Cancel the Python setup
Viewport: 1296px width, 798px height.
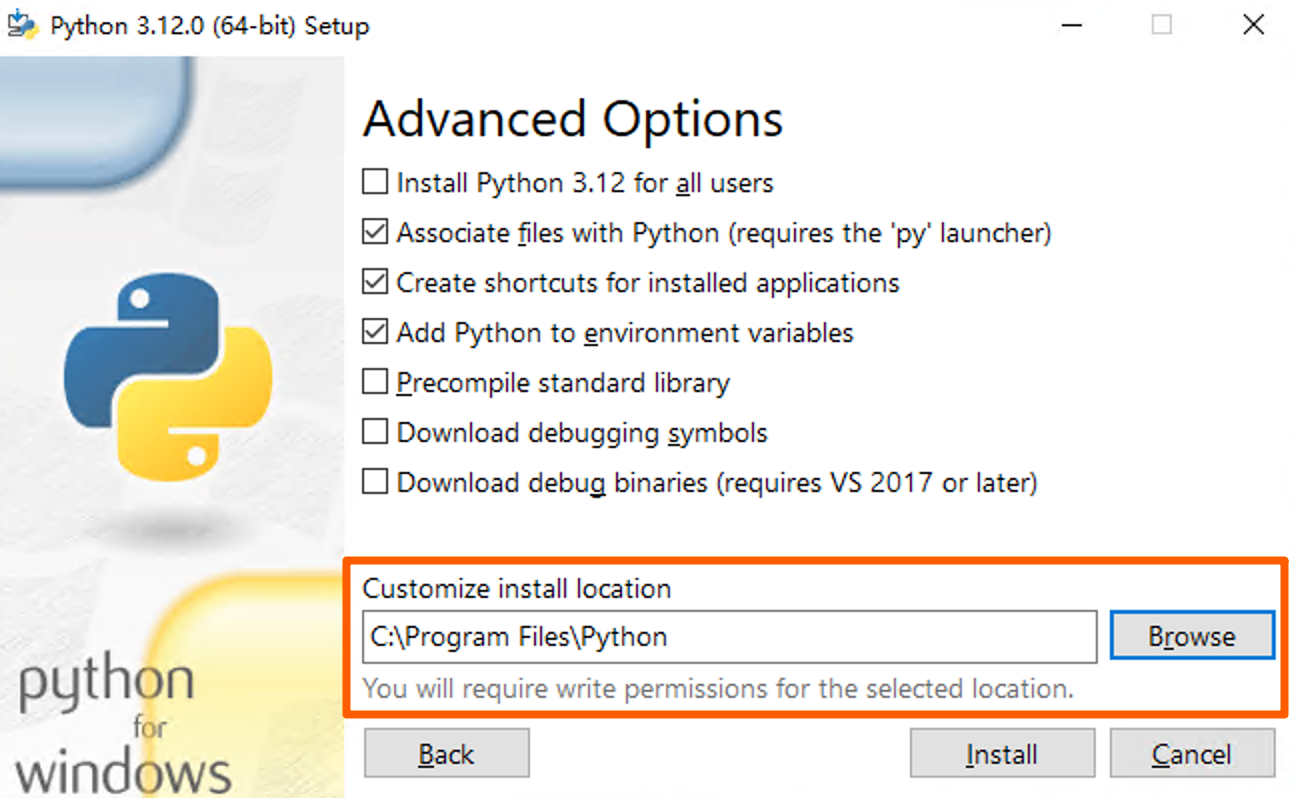coord(1192,754)
